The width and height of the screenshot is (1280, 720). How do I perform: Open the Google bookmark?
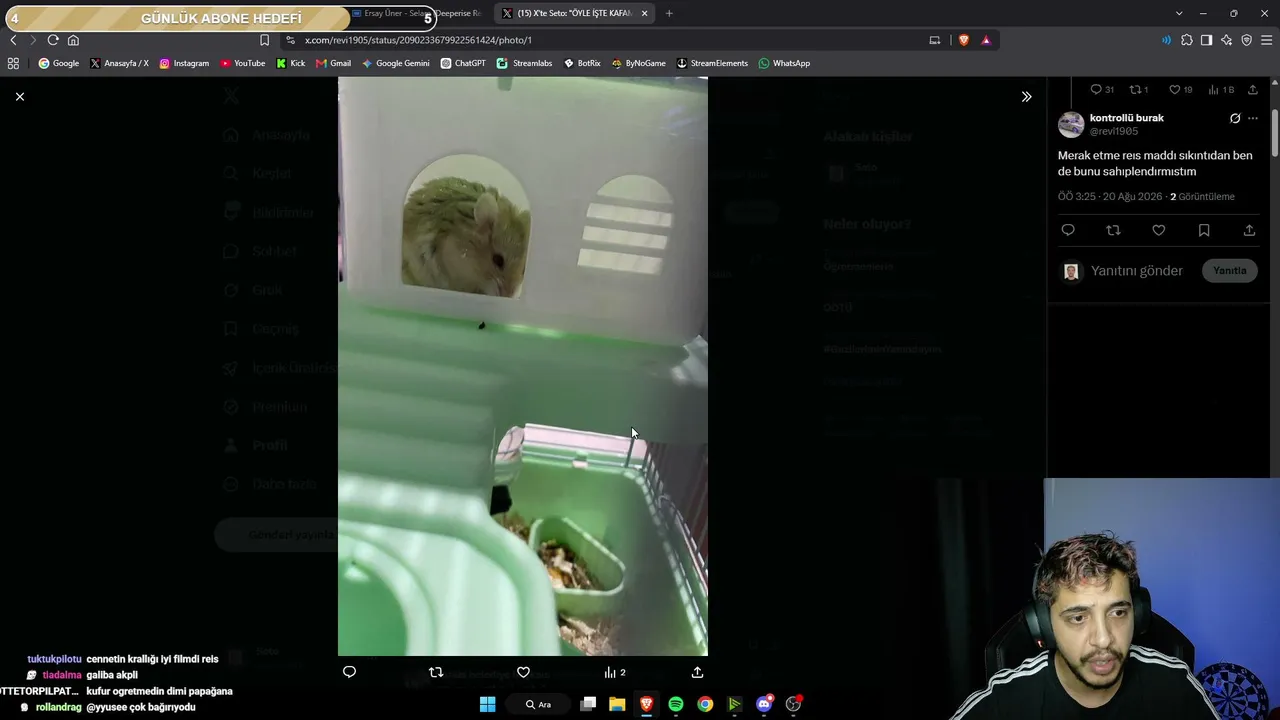pos(58,63)
